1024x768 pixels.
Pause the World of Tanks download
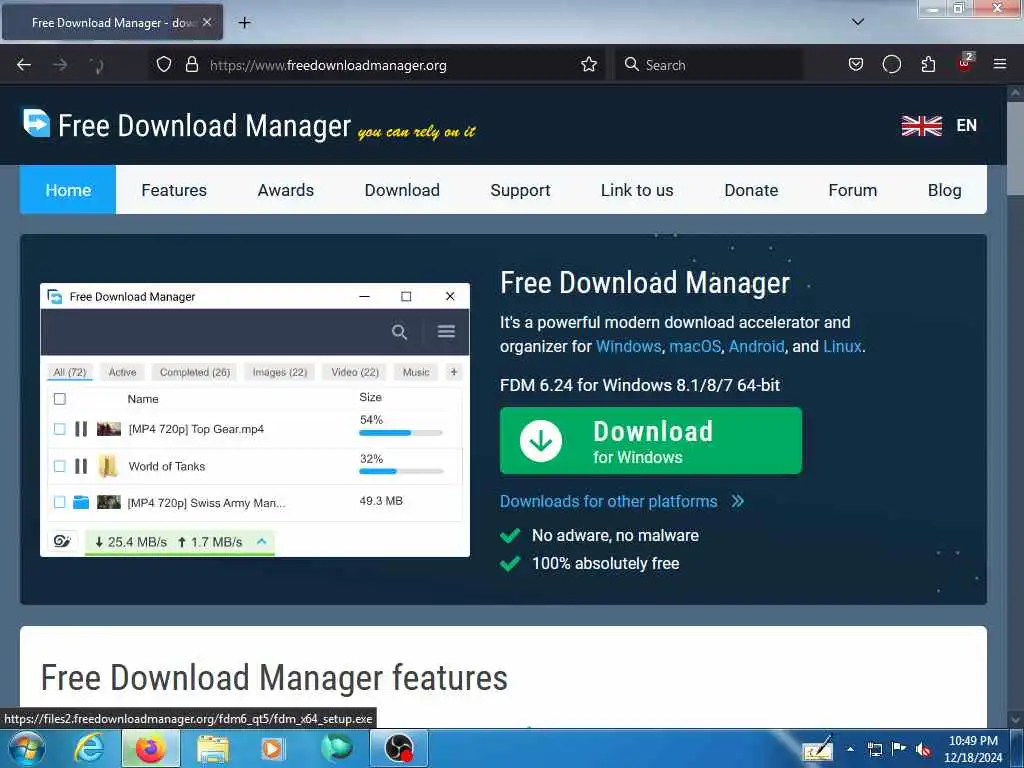[x=81, y=466]
